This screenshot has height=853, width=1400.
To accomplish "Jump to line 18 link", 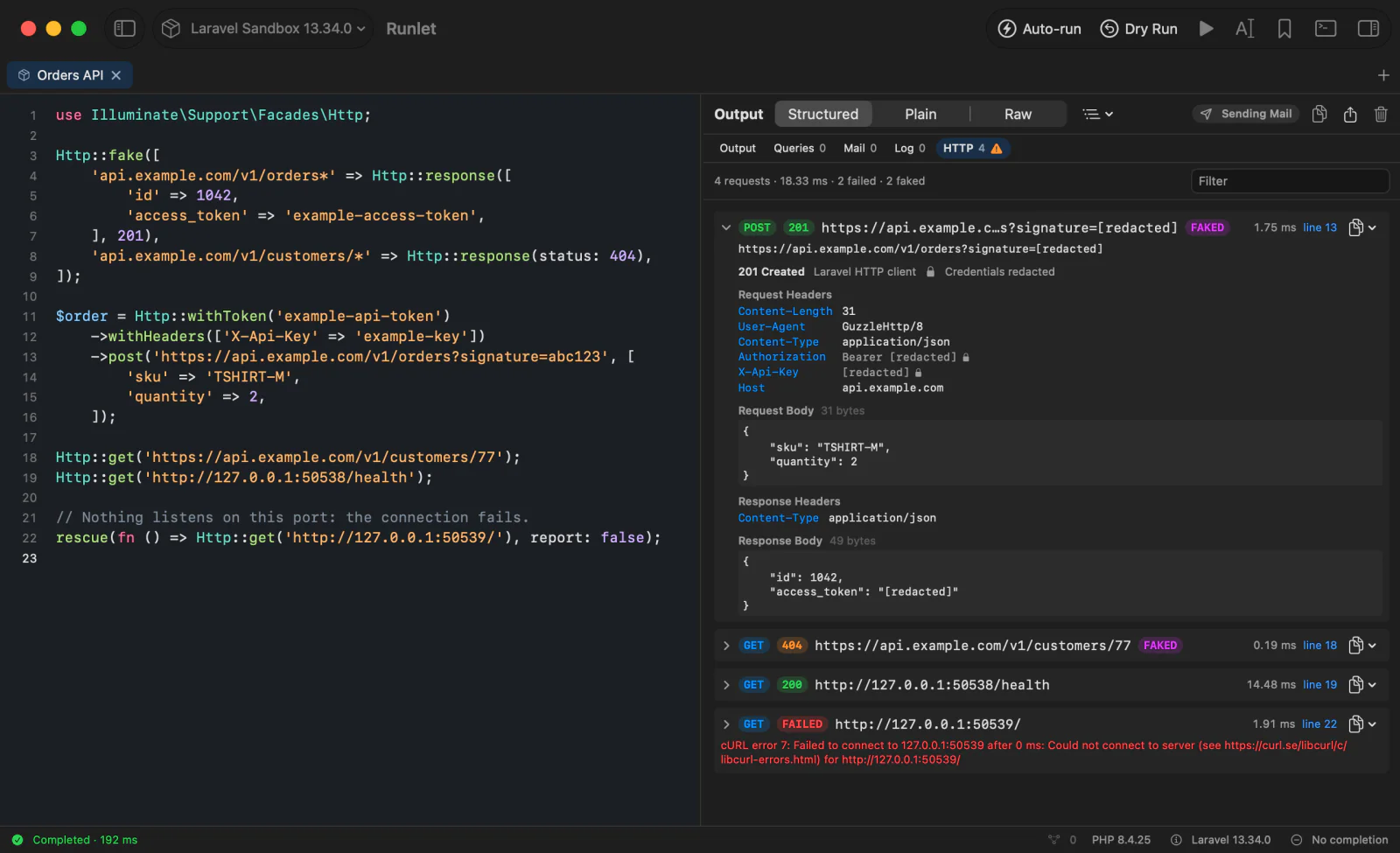I will pyautogui.click(x=1319, y=646).
